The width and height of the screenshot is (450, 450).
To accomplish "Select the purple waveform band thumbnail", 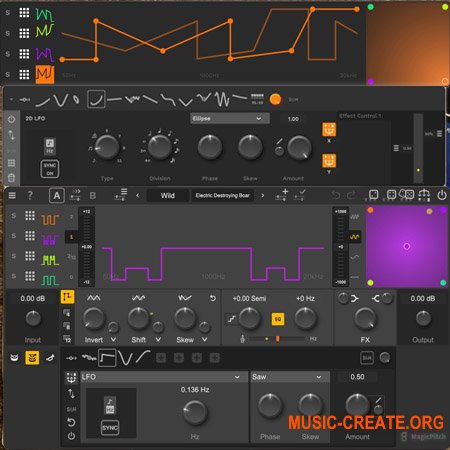I will point(50,240).
